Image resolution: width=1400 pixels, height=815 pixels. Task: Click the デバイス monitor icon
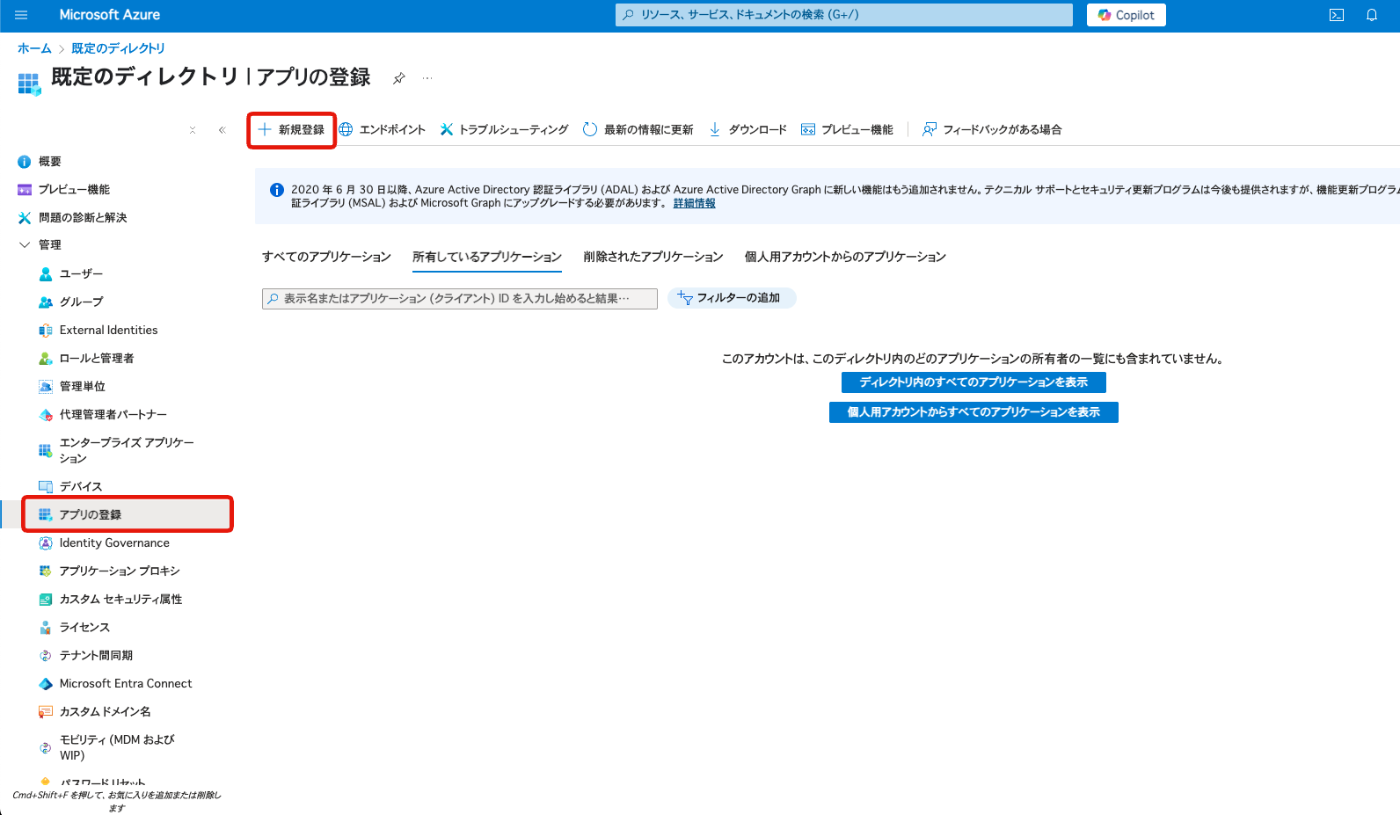[45, 486]
